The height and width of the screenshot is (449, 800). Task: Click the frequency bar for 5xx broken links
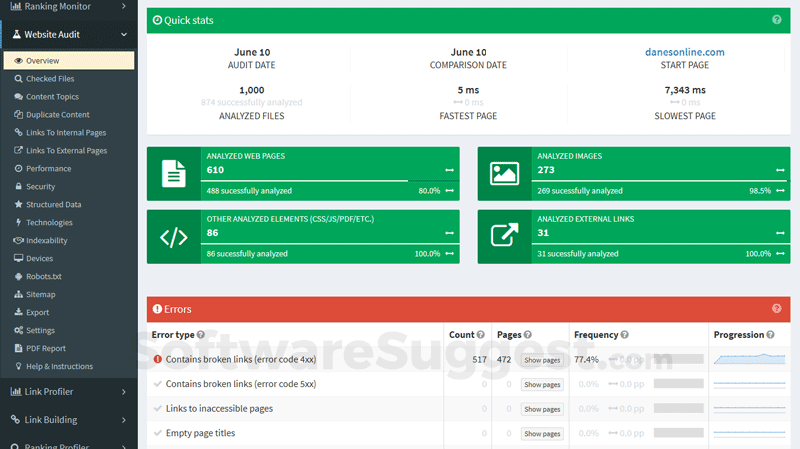(x=679, y=384)
